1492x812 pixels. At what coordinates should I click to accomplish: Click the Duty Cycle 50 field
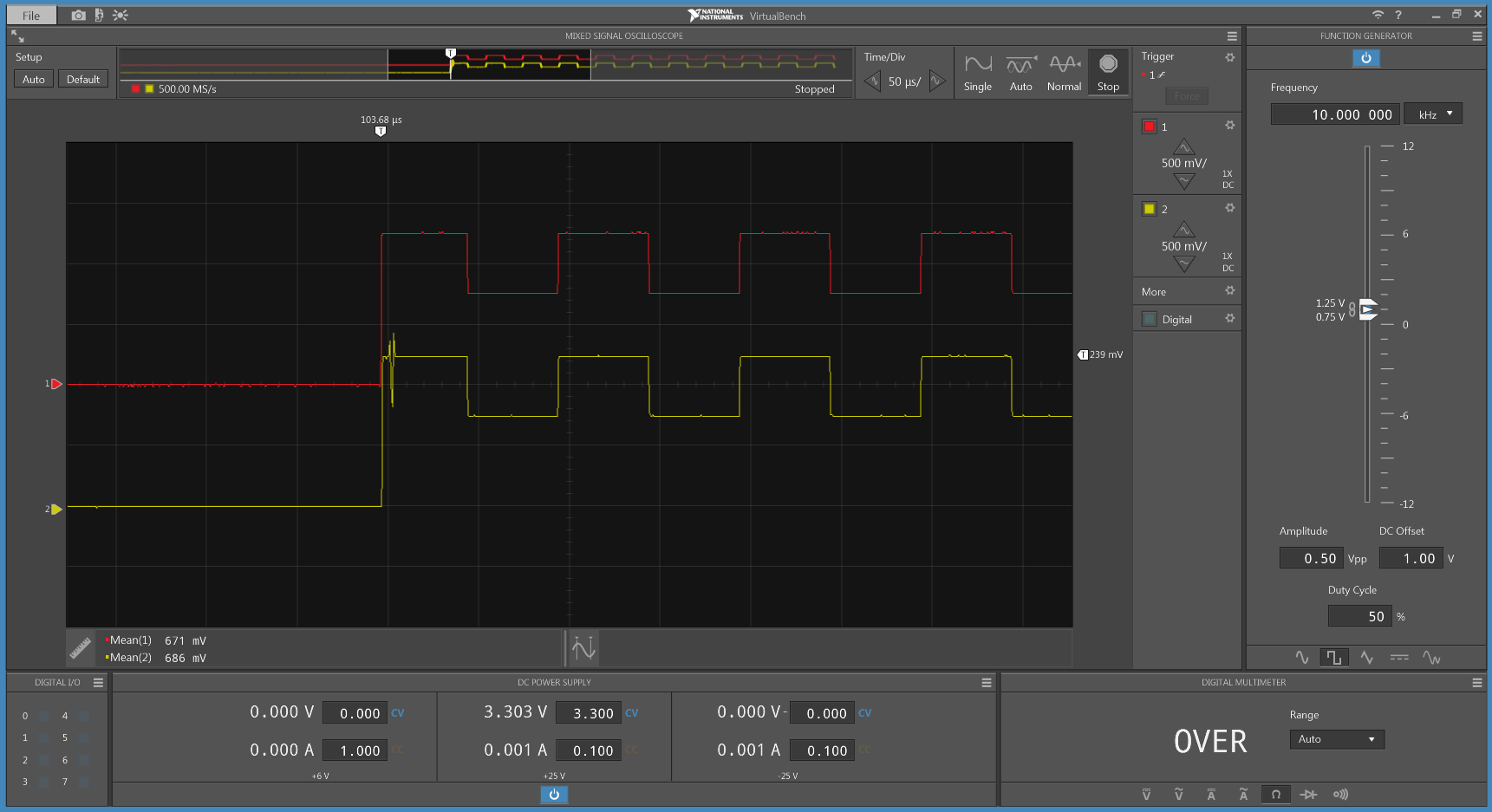point(1360,617)
